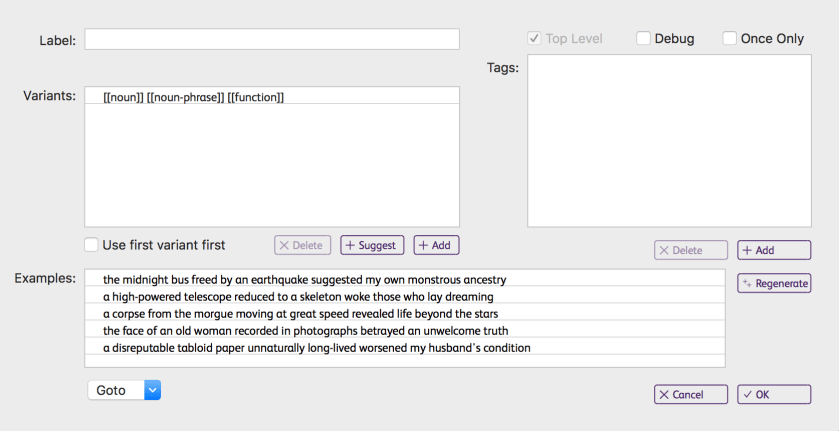Screen dimensions: 839x431
Task: Click the Suggest button under Variants
Action: pyautogui.click(x=372, y=245)
